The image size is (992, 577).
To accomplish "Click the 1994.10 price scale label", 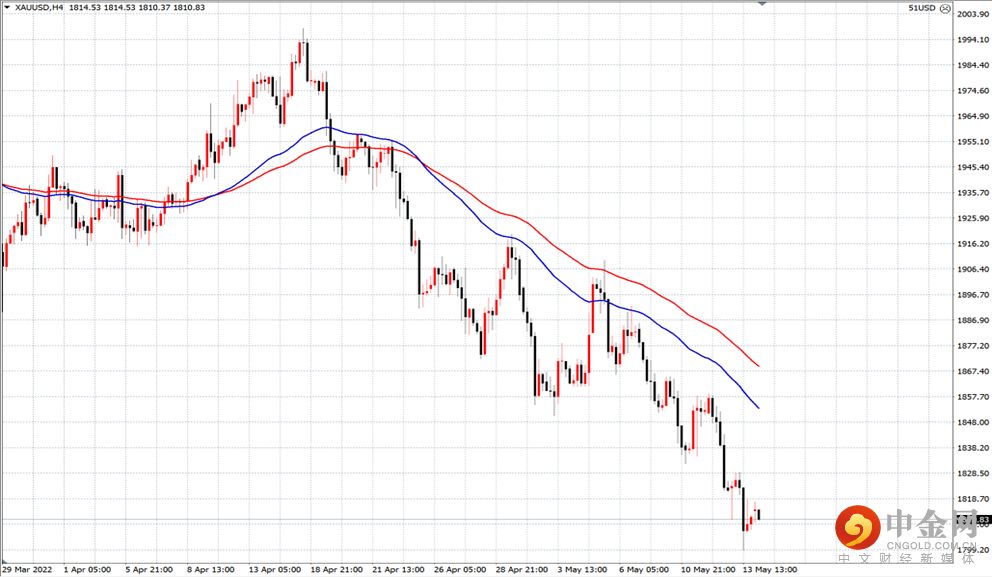I will 973,39.
